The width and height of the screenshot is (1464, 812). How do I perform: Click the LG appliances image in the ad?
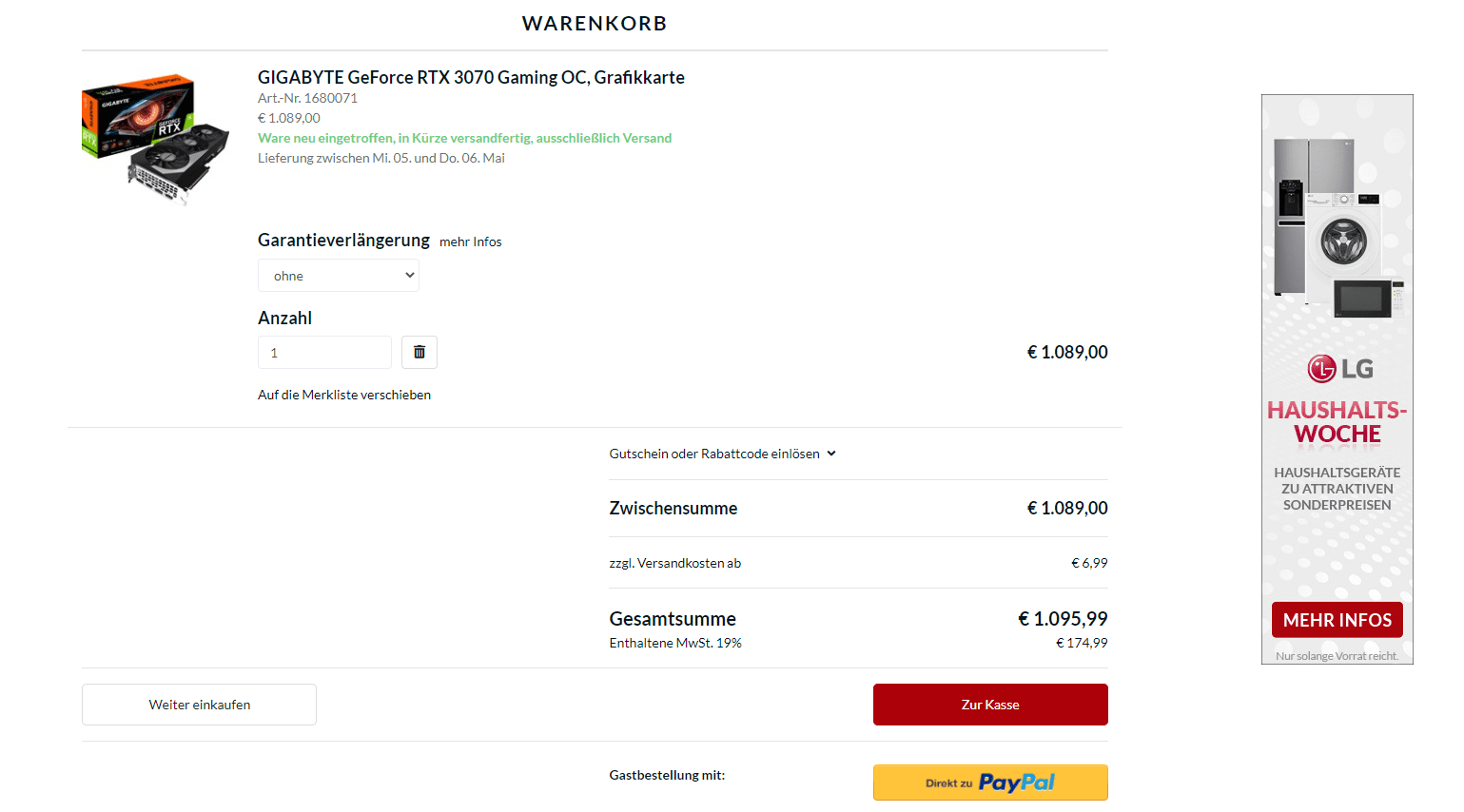[1337, 228]
